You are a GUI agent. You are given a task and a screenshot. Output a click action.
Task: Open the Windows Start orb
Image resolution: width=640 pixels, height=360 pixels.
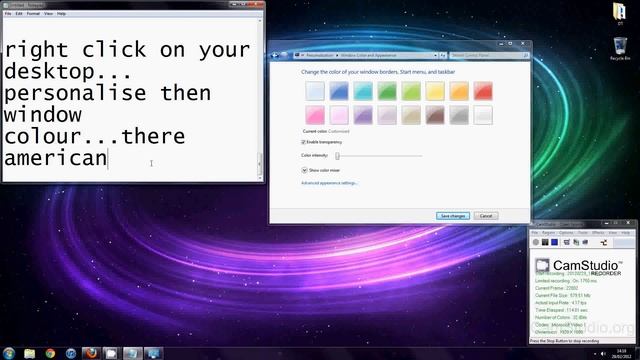(x=9, y=353)
